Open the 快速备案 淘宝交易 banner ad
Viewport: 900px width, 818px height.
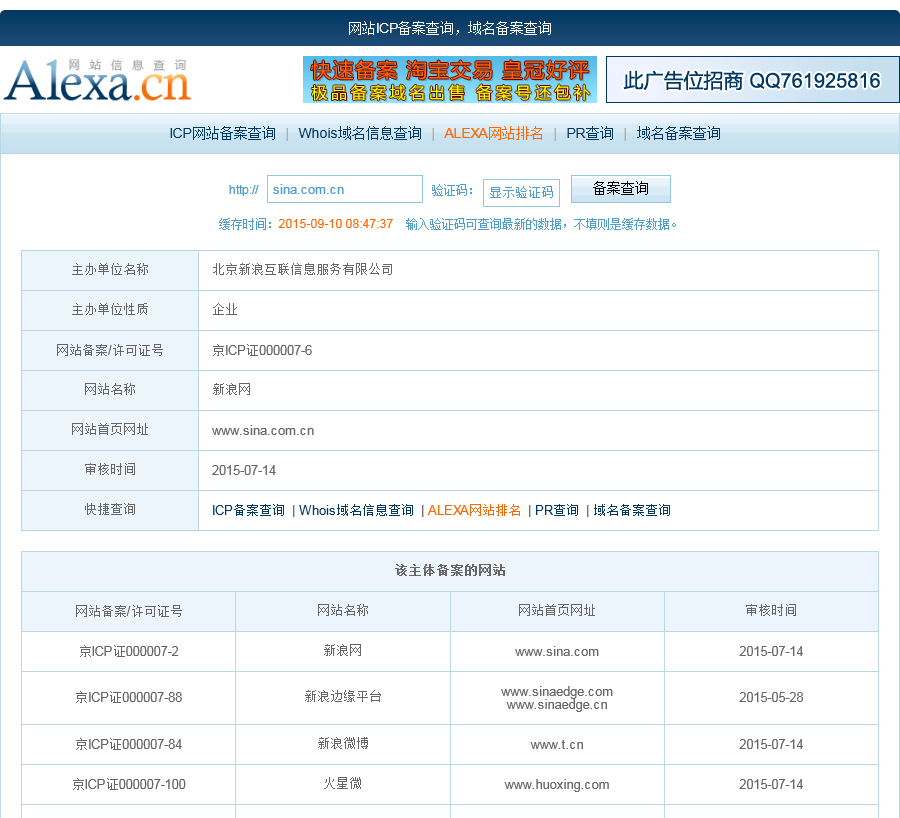click(449, 80)
